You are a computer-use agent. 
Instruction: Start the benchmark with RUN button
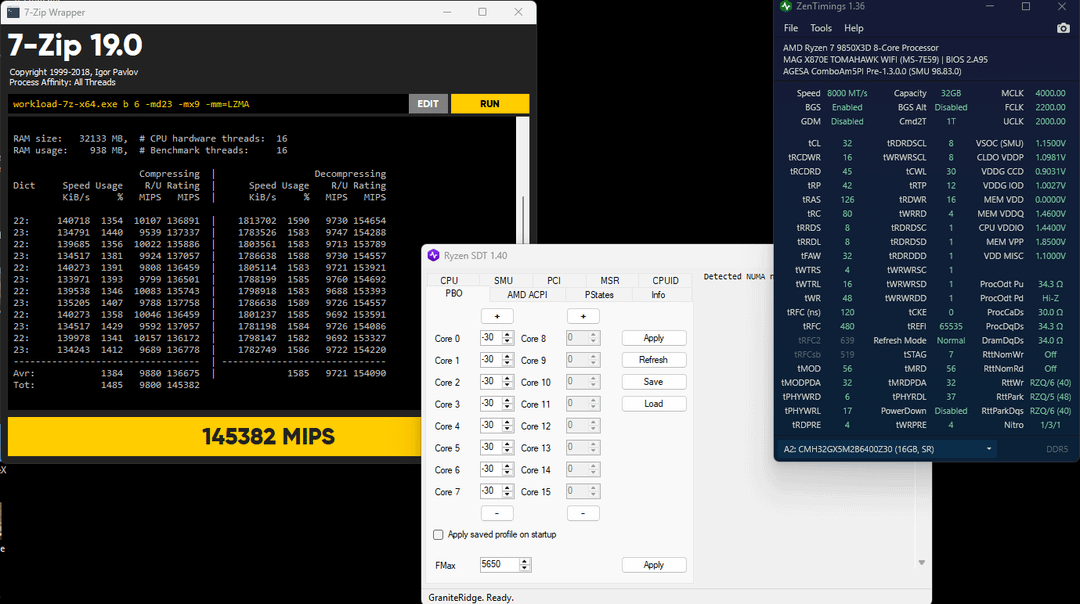tap(489, 104)
